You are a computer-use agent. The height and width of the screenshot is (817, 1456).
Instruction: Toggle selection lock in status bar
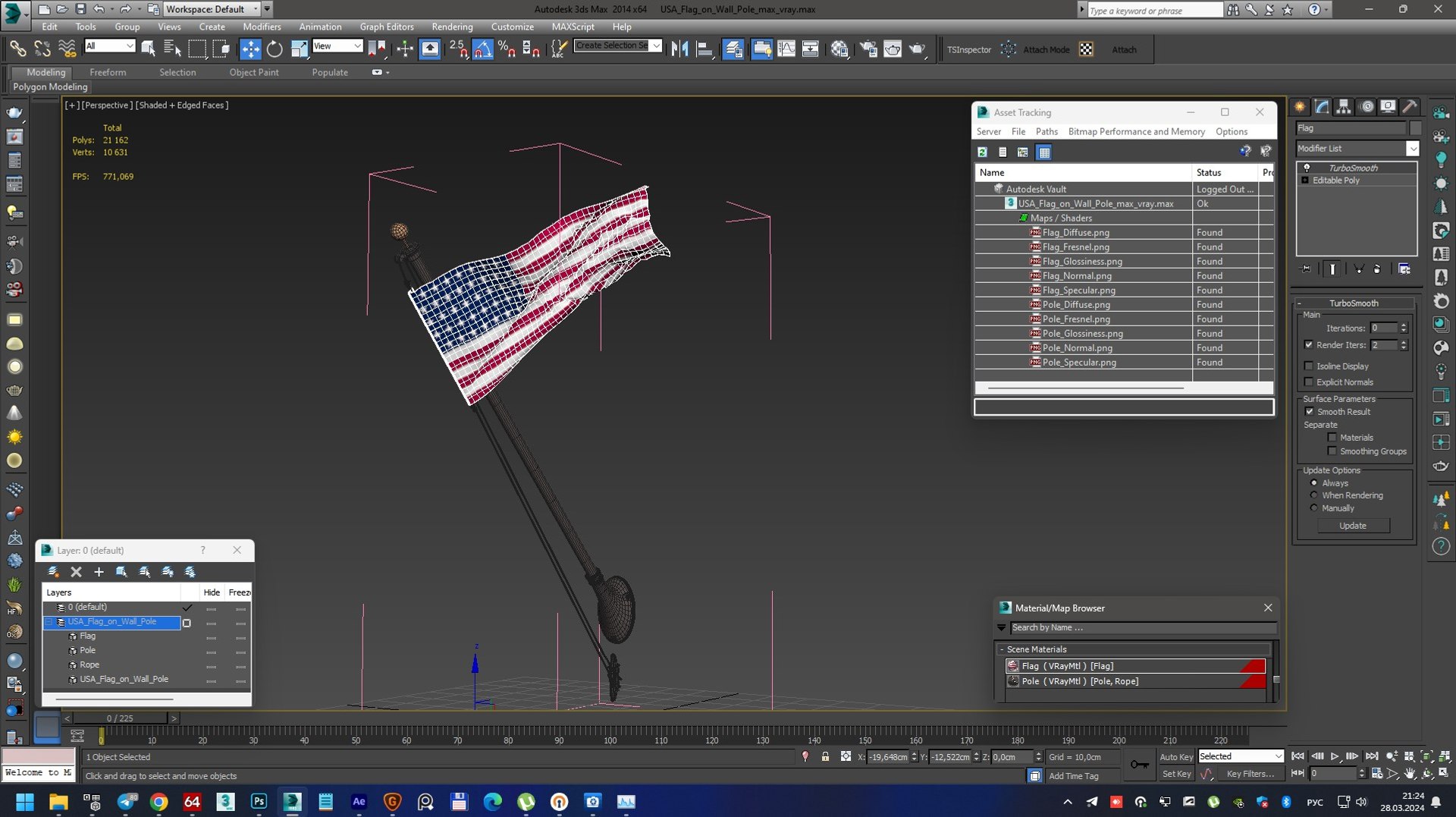coord(825,756)
